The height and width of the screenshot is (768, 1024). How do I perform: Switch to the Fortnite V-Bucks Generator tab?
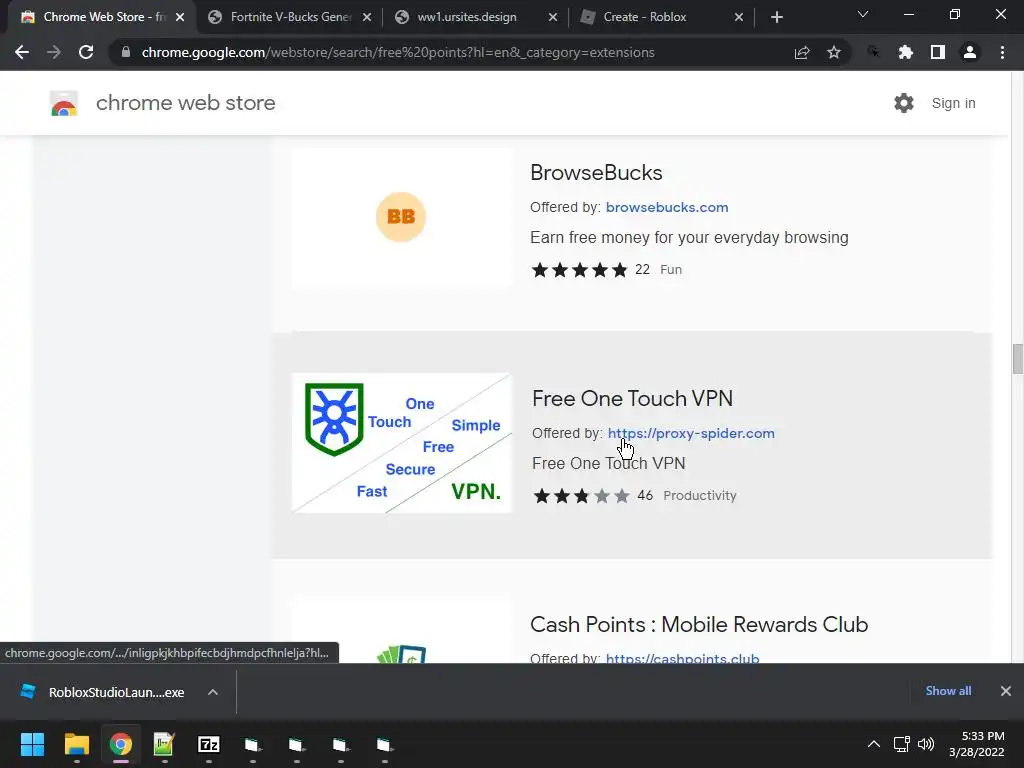coord(291,17)
